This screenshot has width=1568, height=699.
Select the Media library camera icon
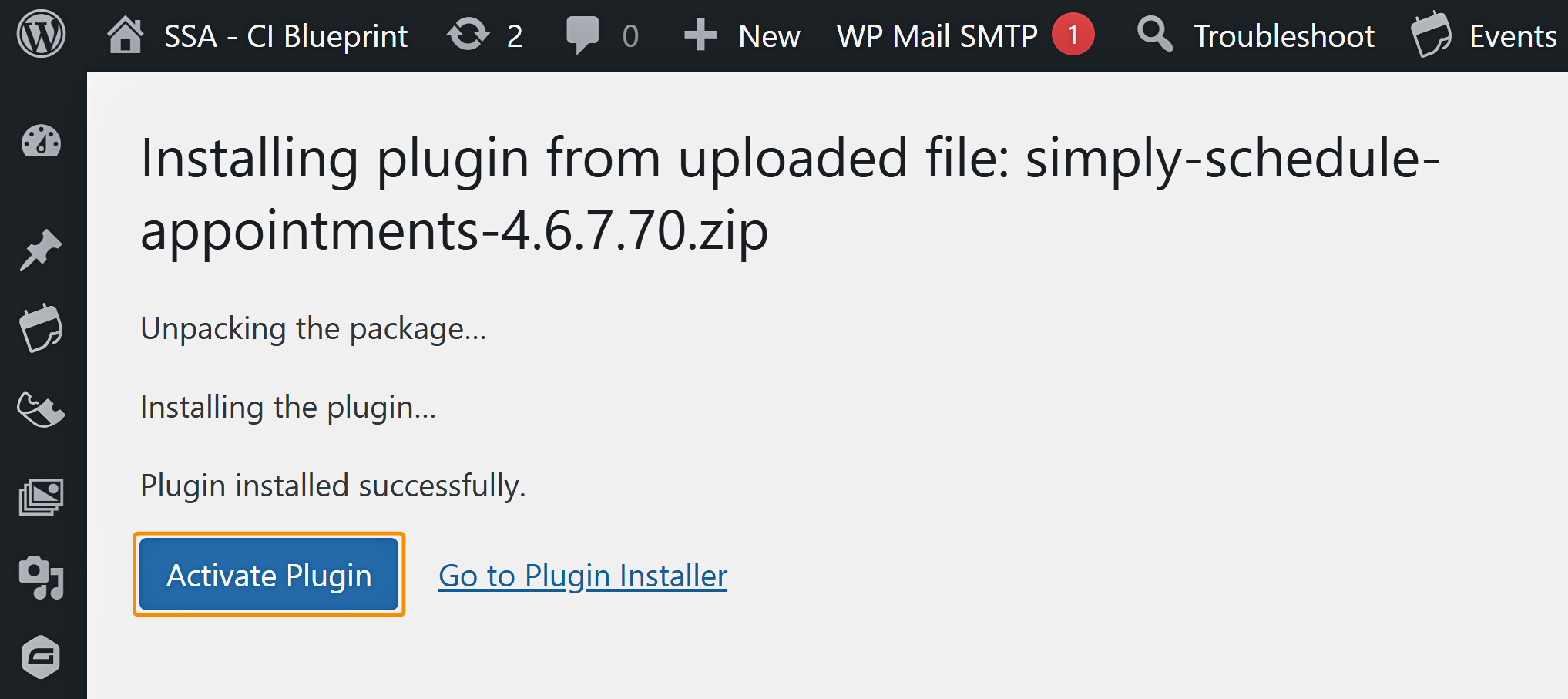(40, 576)
